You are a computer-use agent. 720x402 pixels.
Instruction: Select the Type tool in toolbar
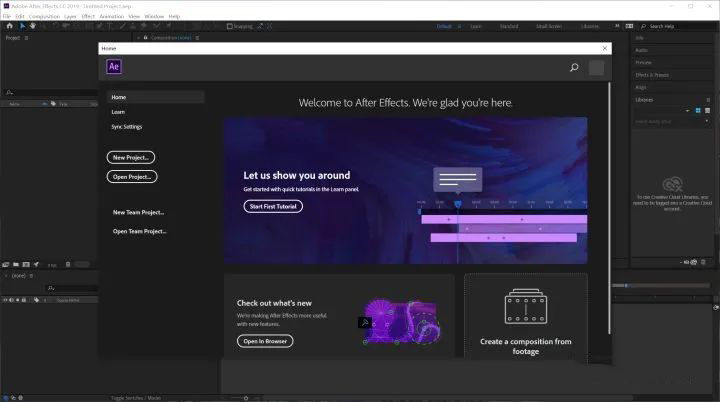(110, 26)
